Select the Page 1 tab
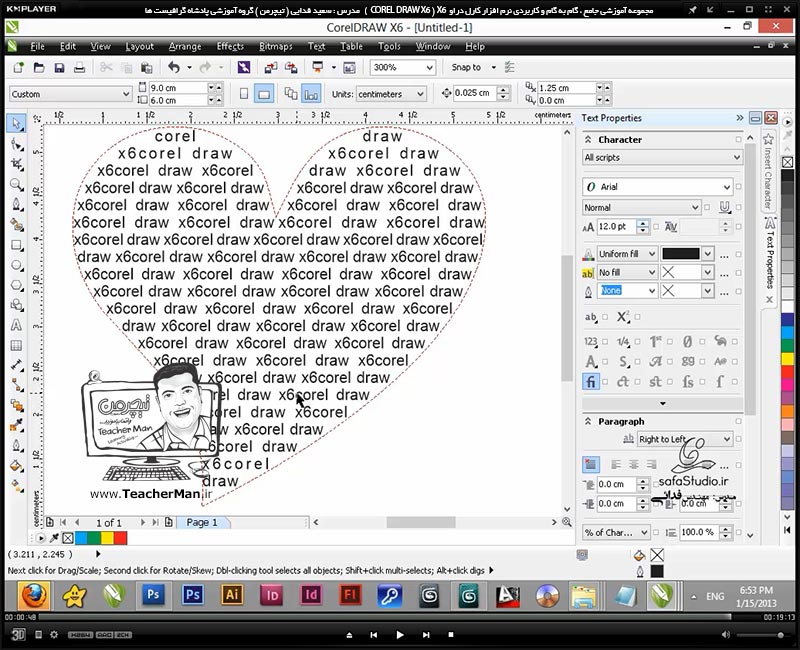This screenshot has height=650, width=800. [x=202, y=522]
